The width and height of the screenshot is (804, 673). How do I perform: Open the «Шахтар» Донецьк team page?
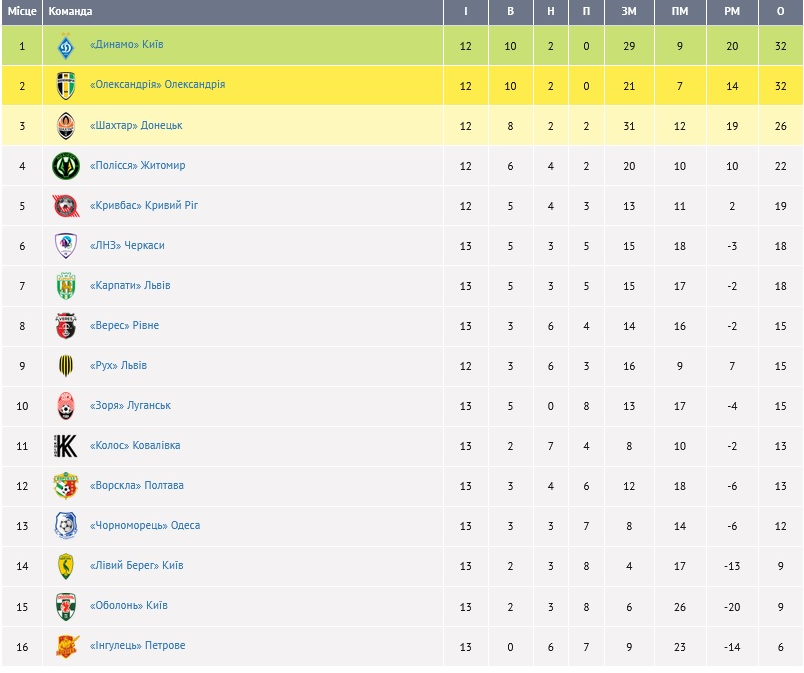pos(136,125)
